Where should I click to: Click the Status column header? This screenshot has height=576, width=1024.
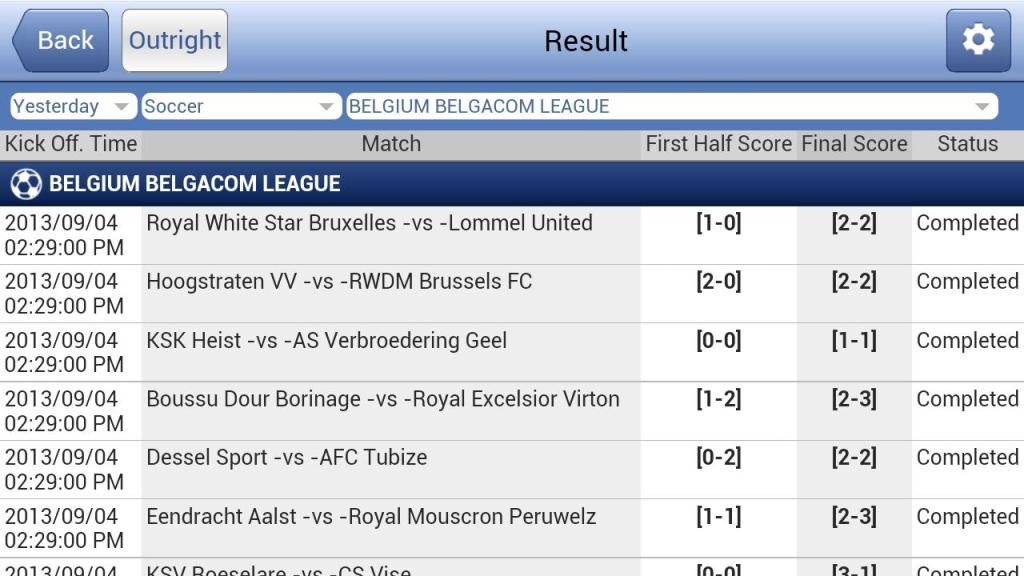coord(967,144)
